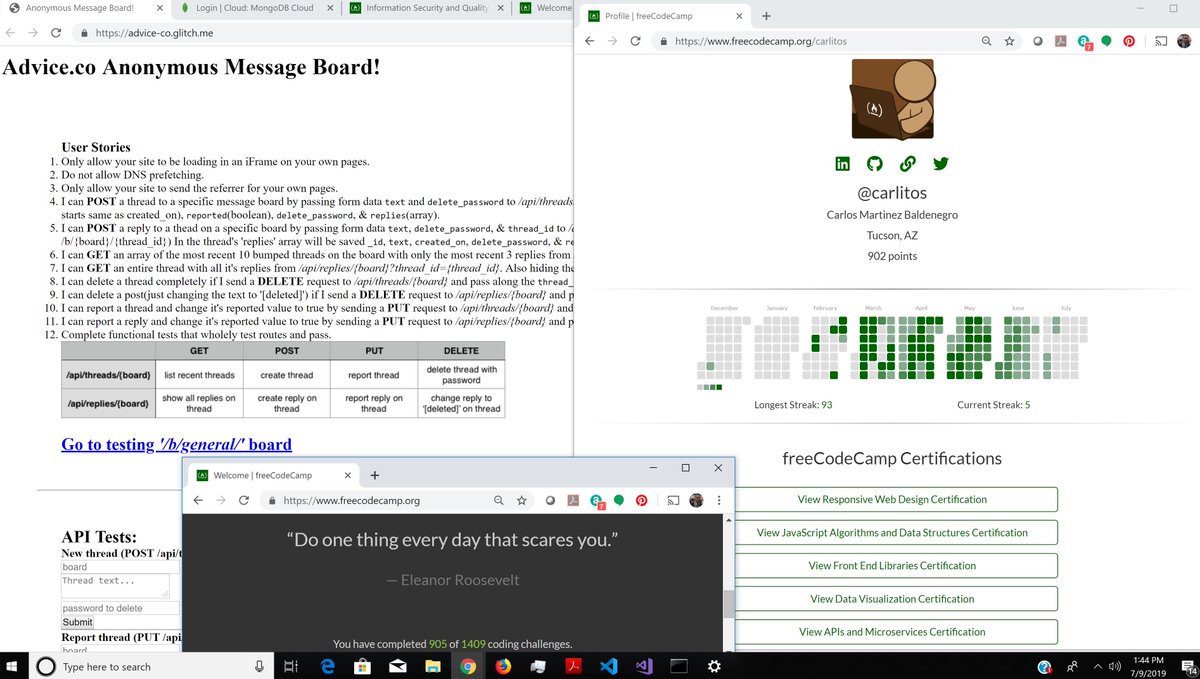Reload the Profile freeCodeCamp window page
Viewport: 1200px width, 679px height.
(635, 41)
